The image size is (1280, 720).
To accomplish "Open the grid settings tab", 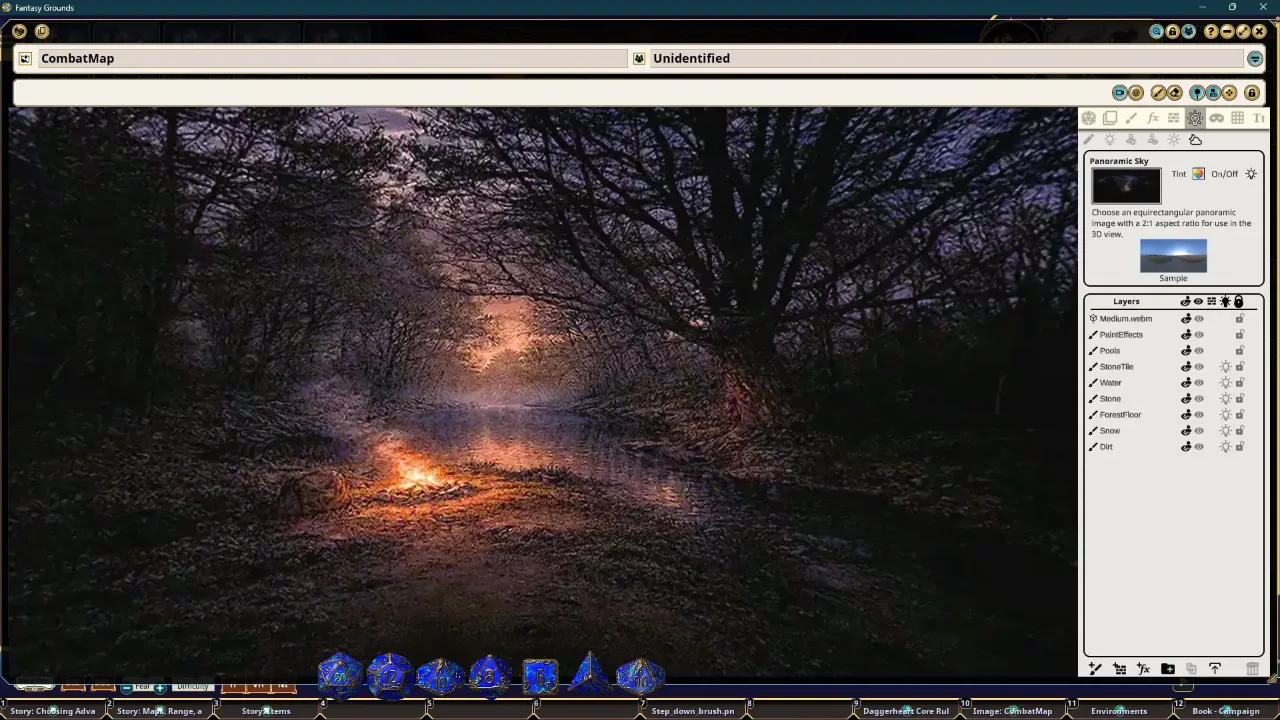I will point(1238,118).
